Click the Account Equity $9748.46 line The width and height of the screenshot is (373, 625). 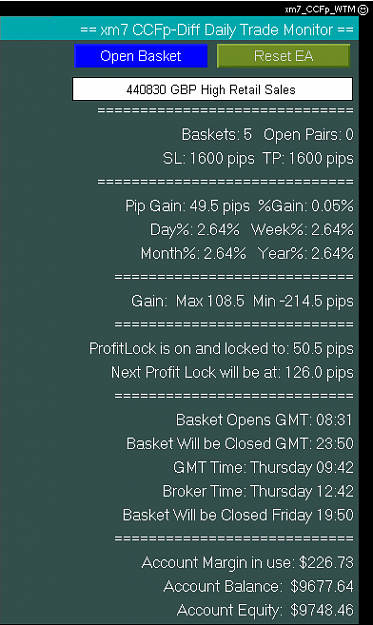tap(265, 610)
